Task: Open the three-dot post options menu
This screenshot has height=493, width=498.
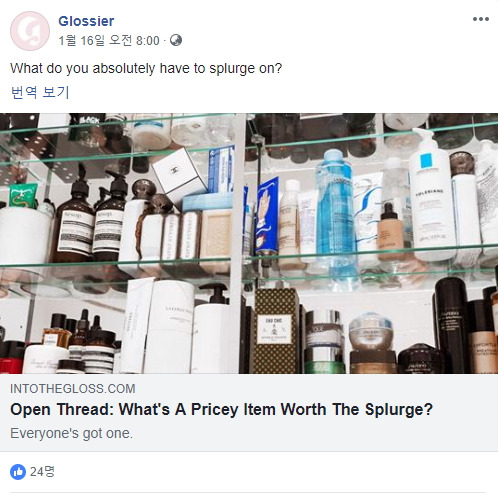Action: pyautogui.click(x=481, y=19)
